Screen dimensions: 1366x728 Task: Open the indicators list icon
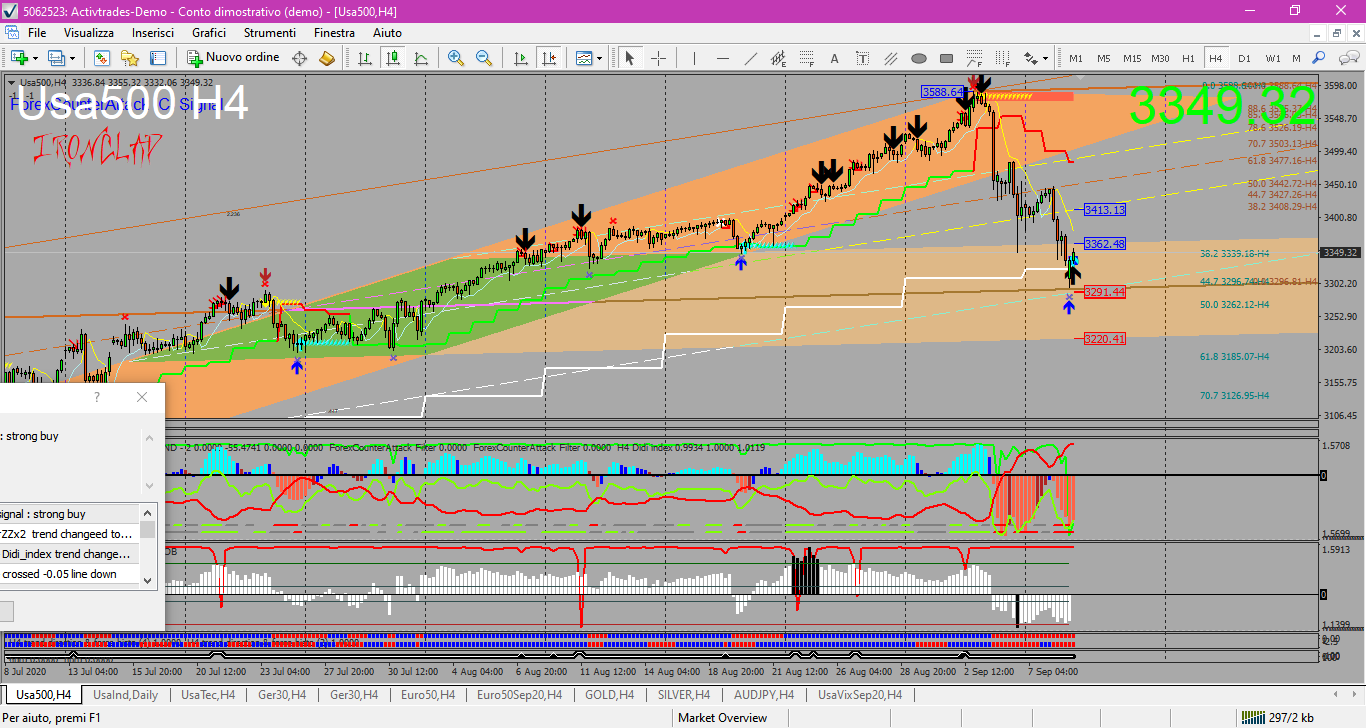point(584,58)
